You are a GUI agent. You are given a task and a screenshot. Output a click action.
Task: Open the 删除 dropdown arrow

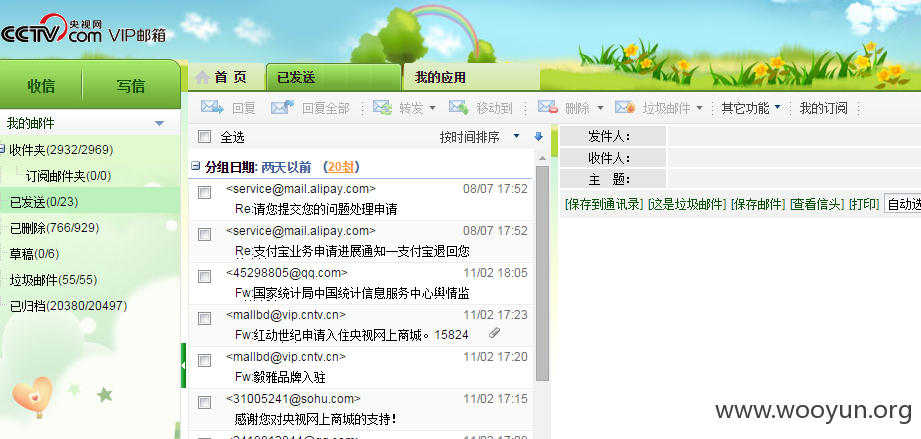600,108
